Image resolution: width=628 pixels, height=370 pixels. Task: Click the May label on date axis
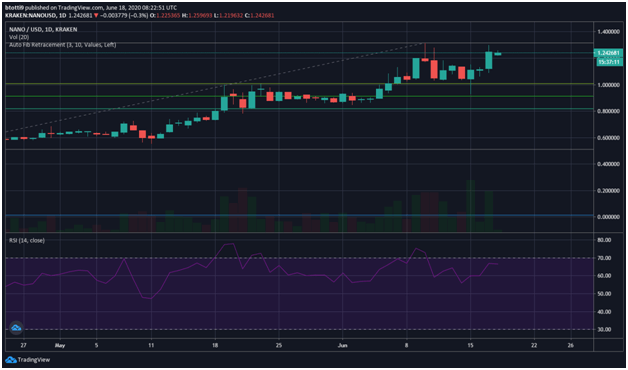point(60,345)
